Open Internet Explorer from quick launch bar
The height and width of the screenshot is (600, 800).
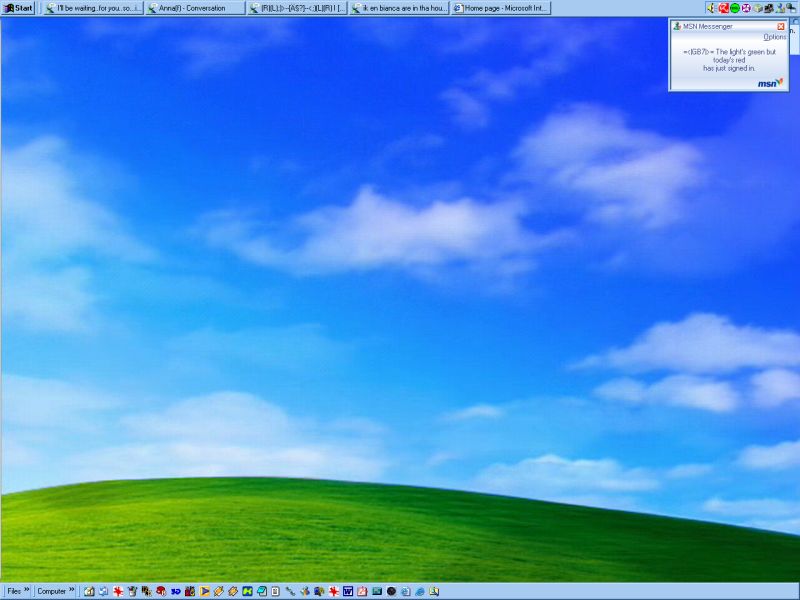tap(420, 591)
